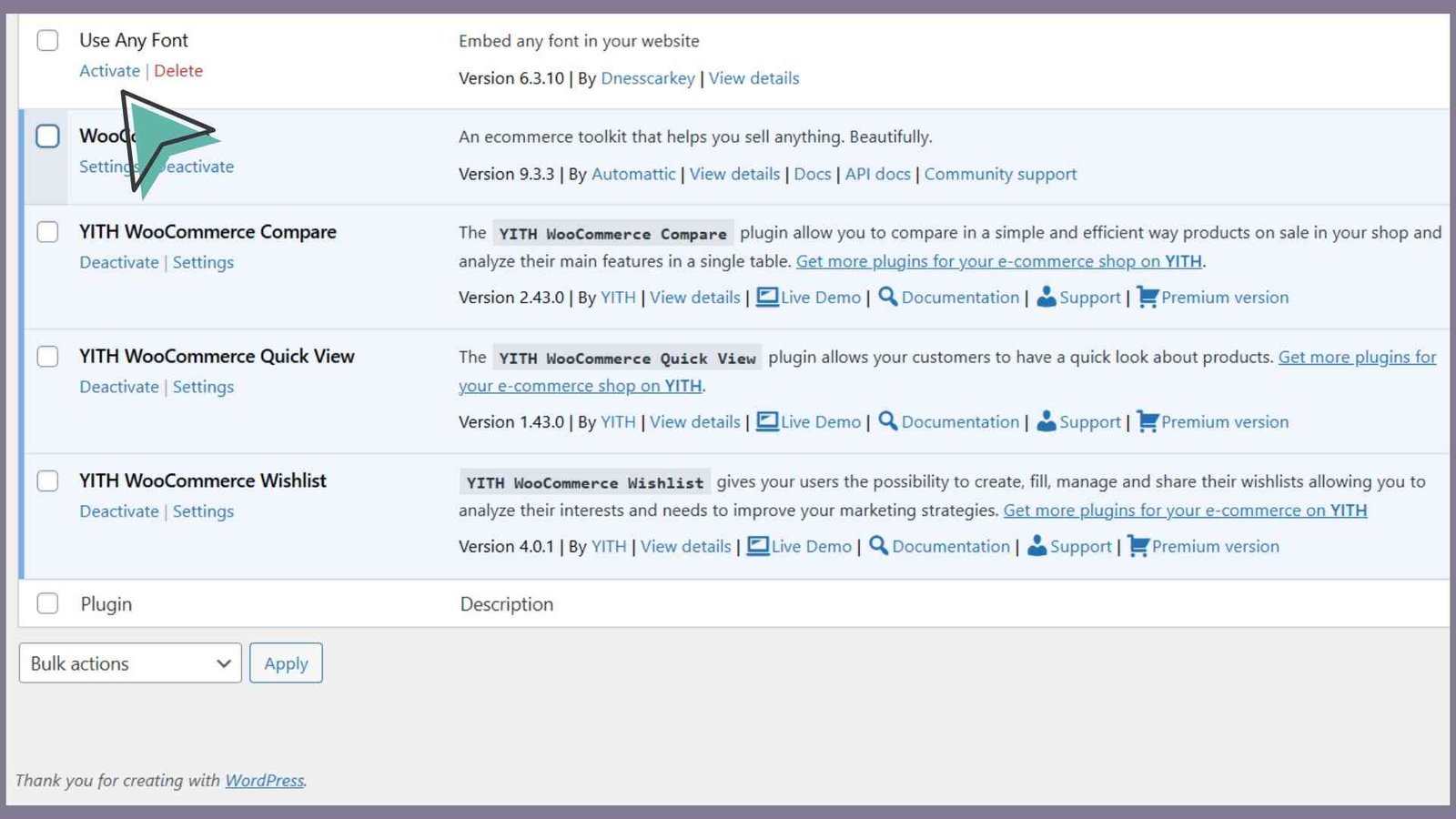Click the Apply button
The image size is (1456, 819).
tap(286, 663)
